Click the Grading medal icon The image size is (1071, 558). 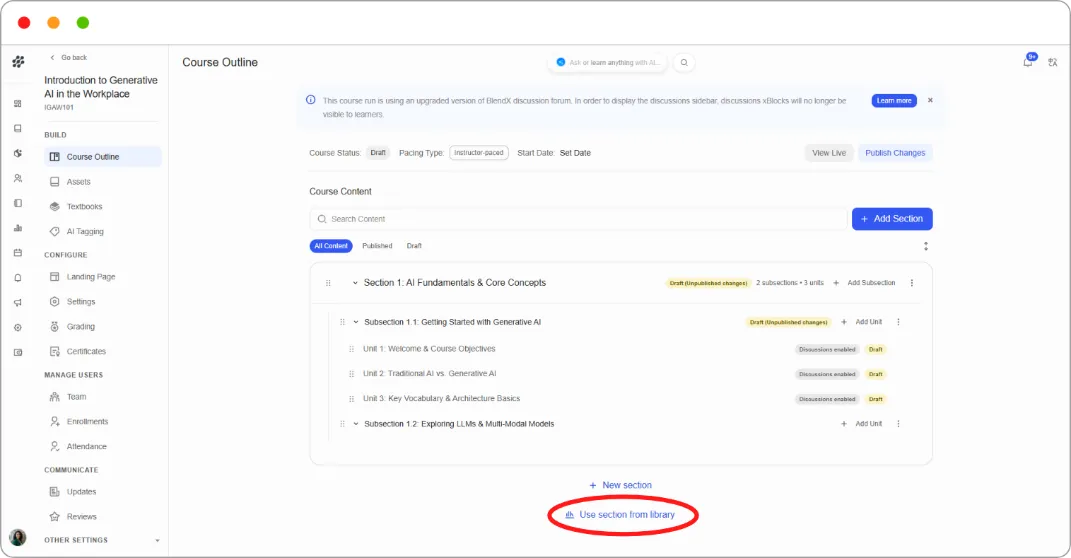click(55, 326)
